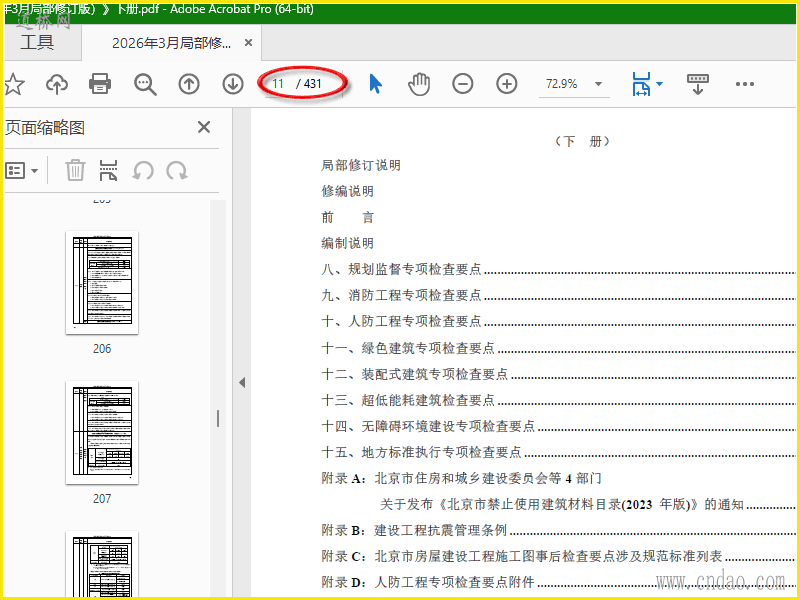Open 九、消防工程专项检查要点 entry
This screenshot has width=800, height=600.
558,295
